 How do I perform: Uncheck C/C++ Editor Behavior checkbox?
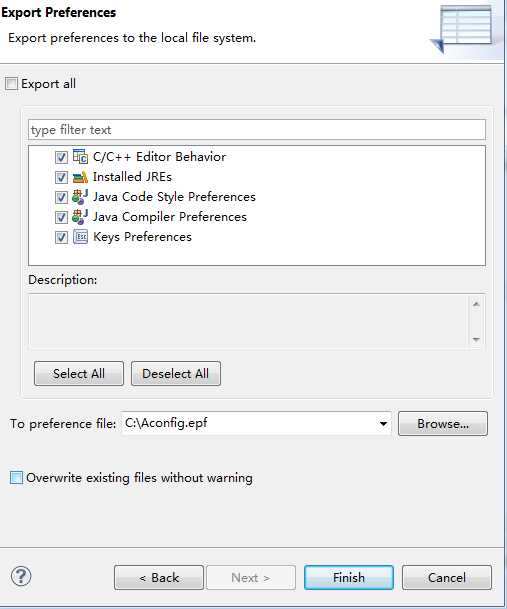point(61,157)
